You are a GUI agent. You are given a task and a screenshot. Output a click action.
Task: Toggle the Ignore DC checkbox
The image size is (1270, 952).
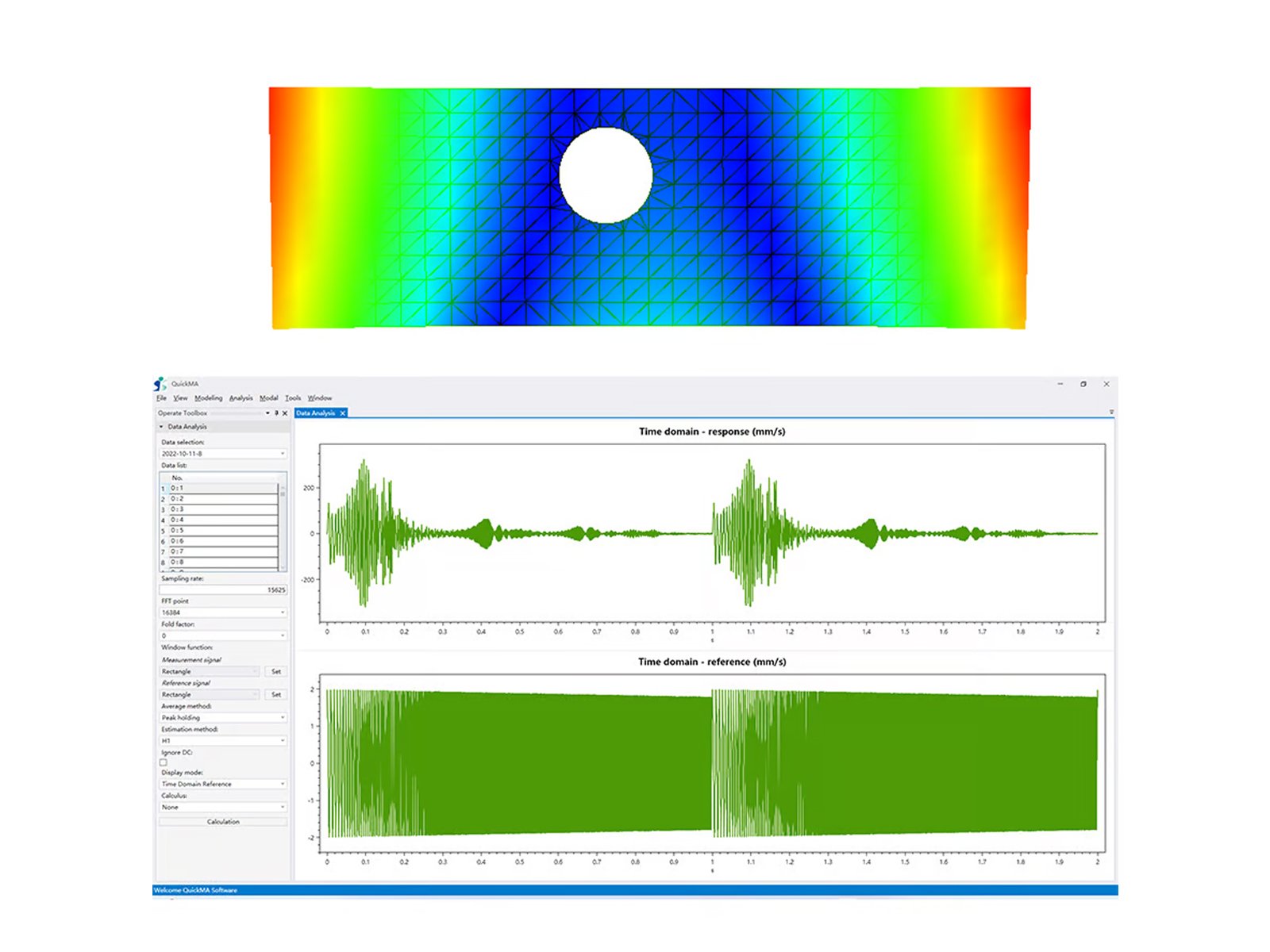164,762
